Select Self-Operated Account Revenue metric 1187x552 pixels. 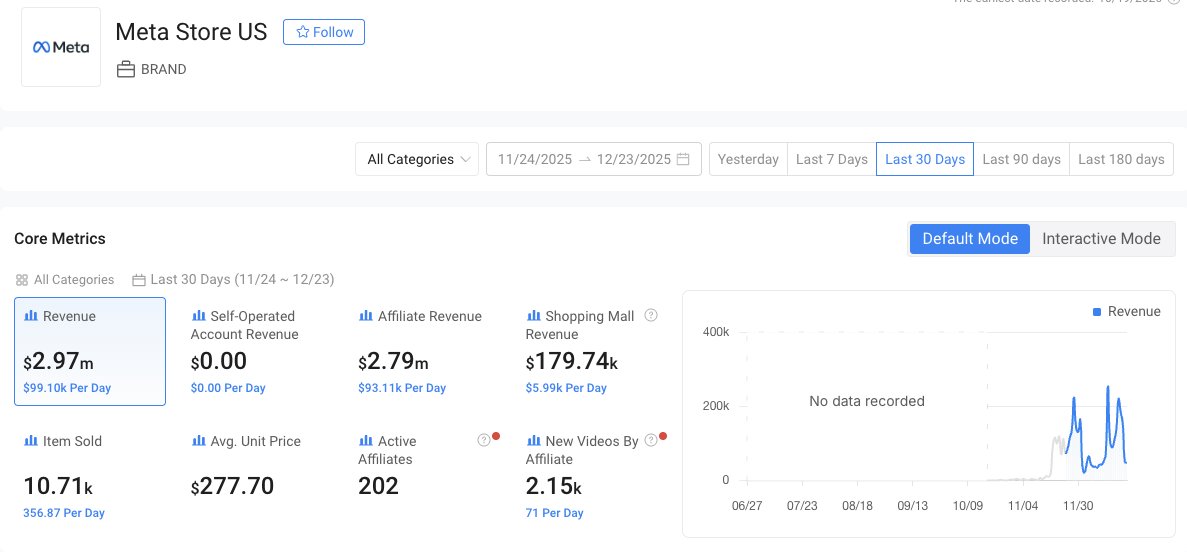tap(257, 351)
